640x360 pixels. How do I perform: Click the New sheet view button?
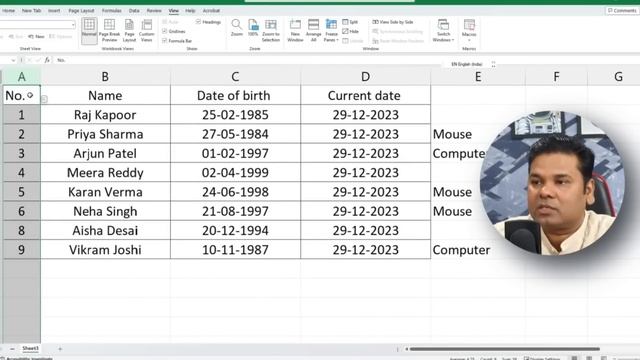tap(36, 37)
